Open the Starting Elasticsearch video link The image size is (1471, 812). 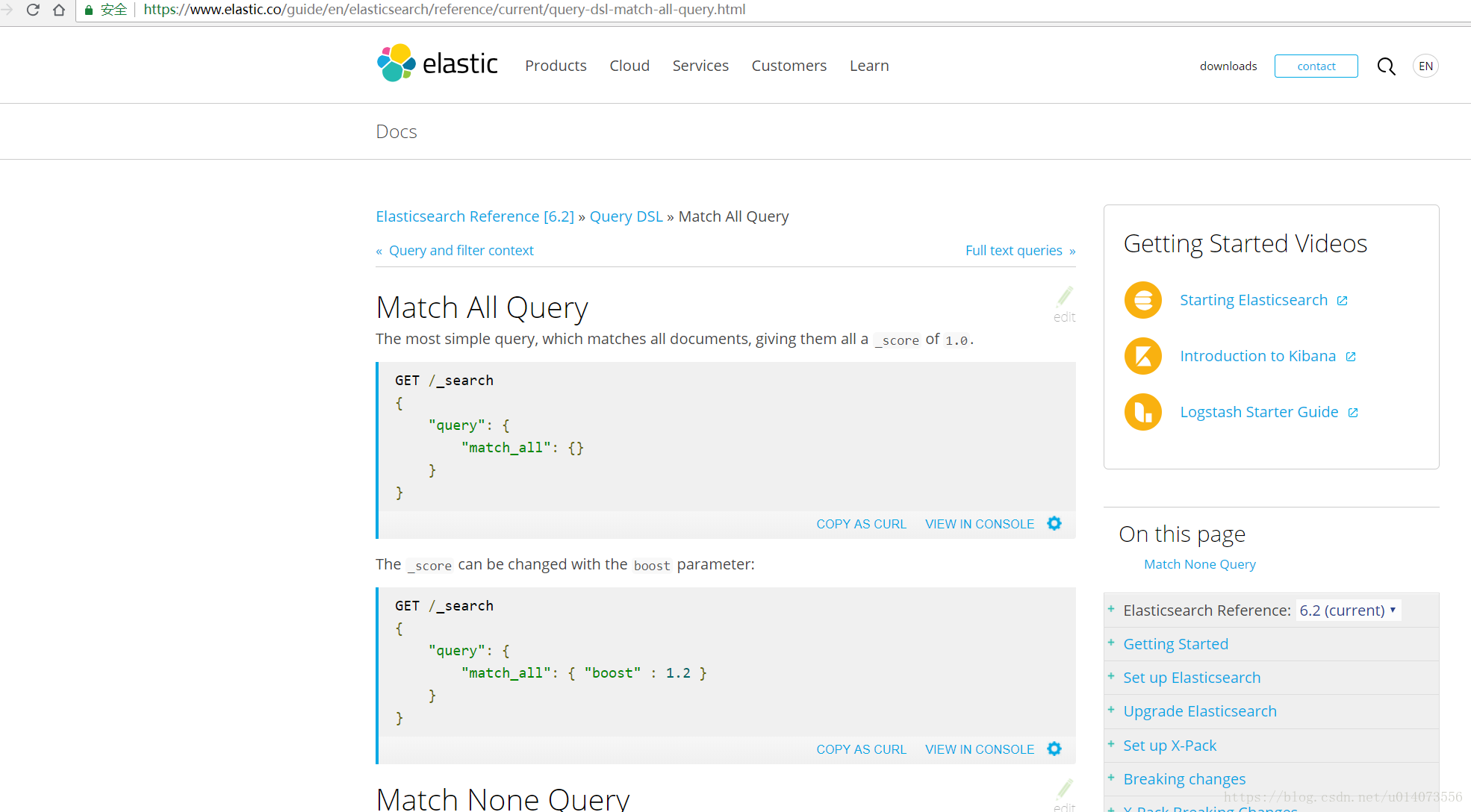(x=1254, y=300)
